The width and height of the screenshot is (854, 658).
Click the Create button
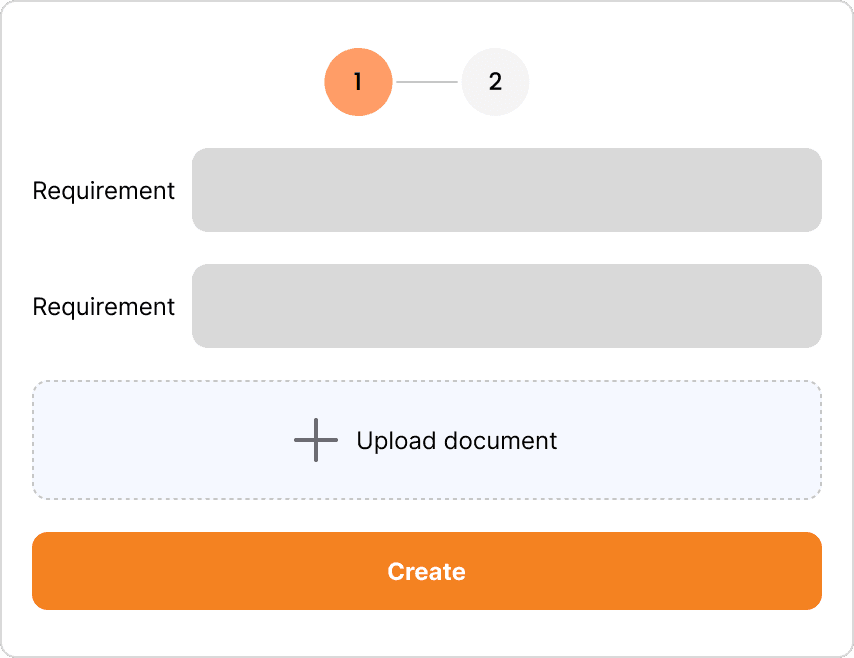coord(426,571)
